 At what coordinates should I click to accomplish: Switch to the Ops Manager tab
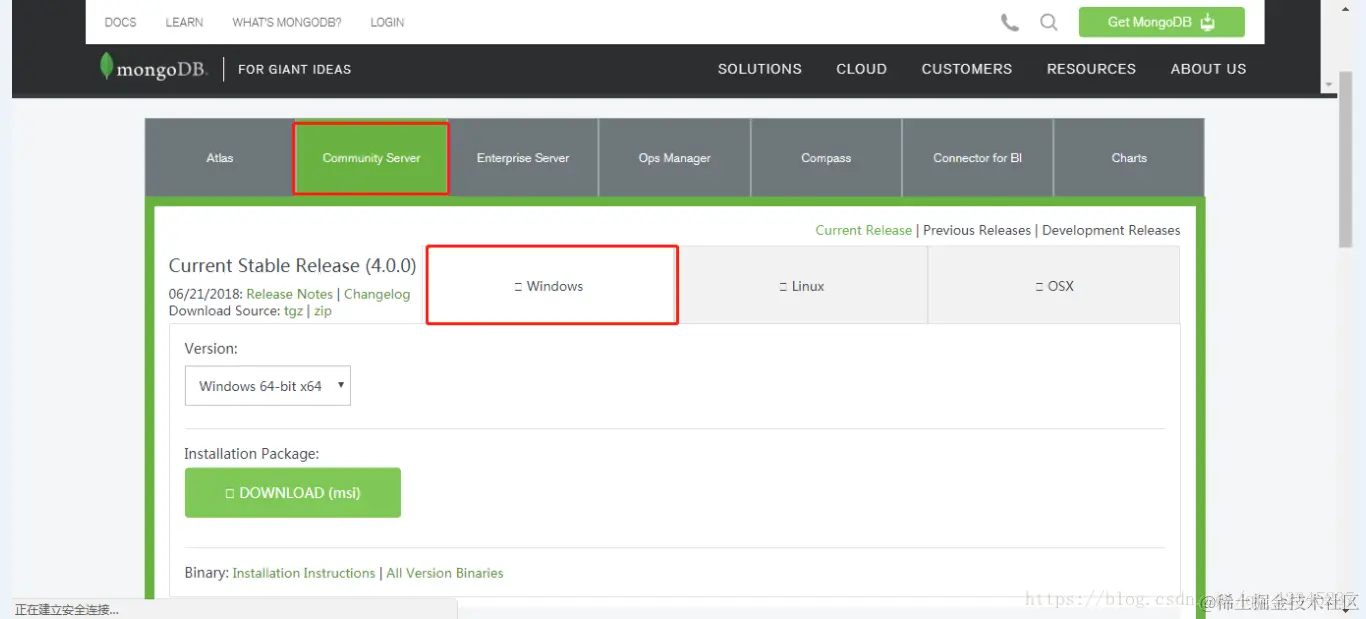click(x=674, y=158)
